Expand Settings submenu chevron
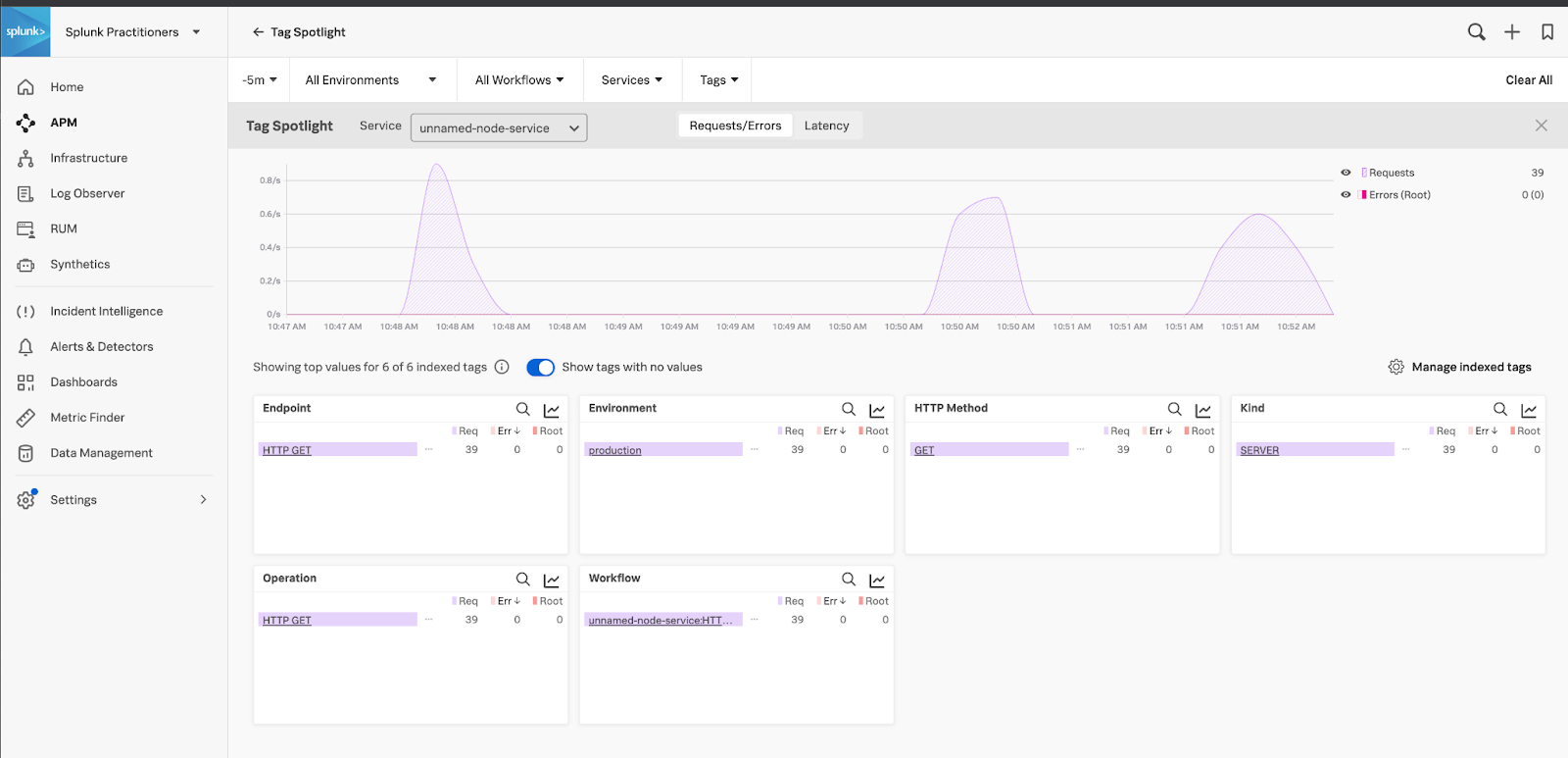 pyautogui.click(x=204, y=500)
